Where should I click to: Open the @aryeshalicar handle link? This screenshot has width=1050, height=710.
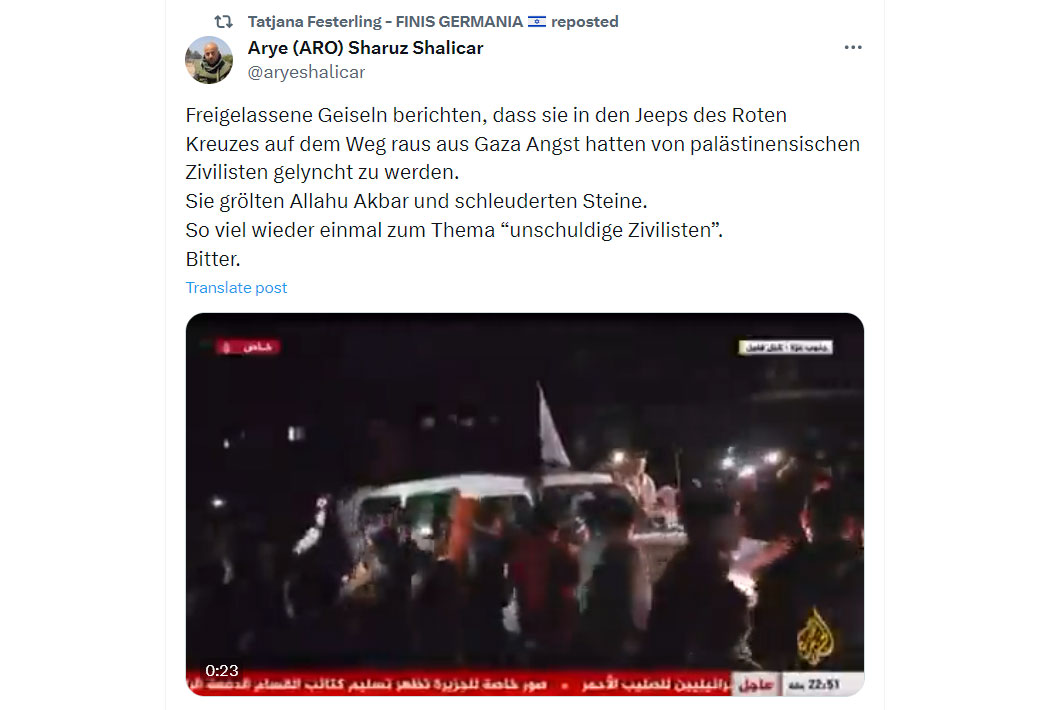(306, 72)
